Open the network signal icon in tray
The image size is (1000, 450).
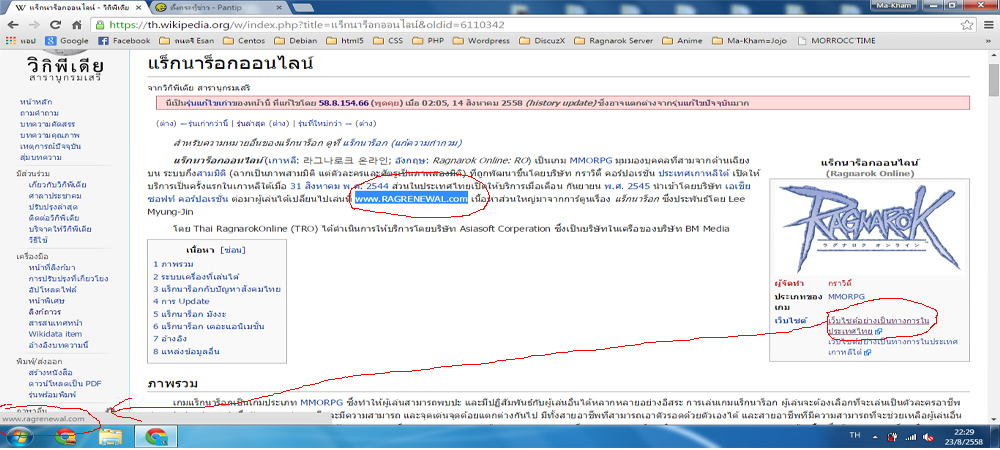(911, 437)
